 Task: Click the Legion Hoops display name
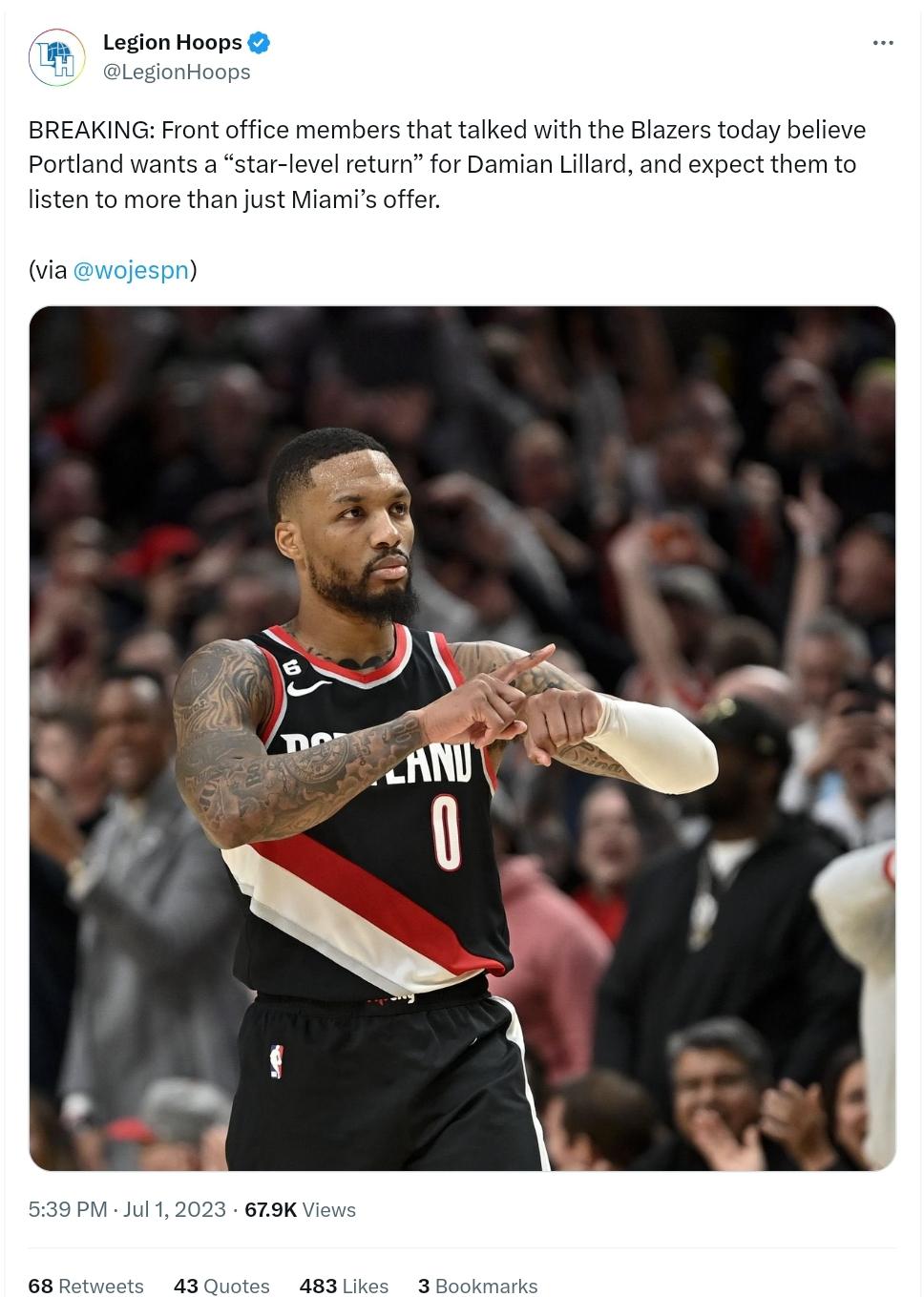tap(173, 43)
